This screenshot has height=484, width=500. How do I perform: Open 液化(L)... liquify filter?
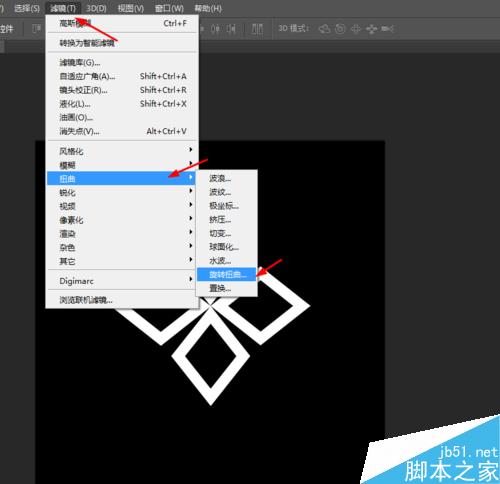click(x=122, y=104)
